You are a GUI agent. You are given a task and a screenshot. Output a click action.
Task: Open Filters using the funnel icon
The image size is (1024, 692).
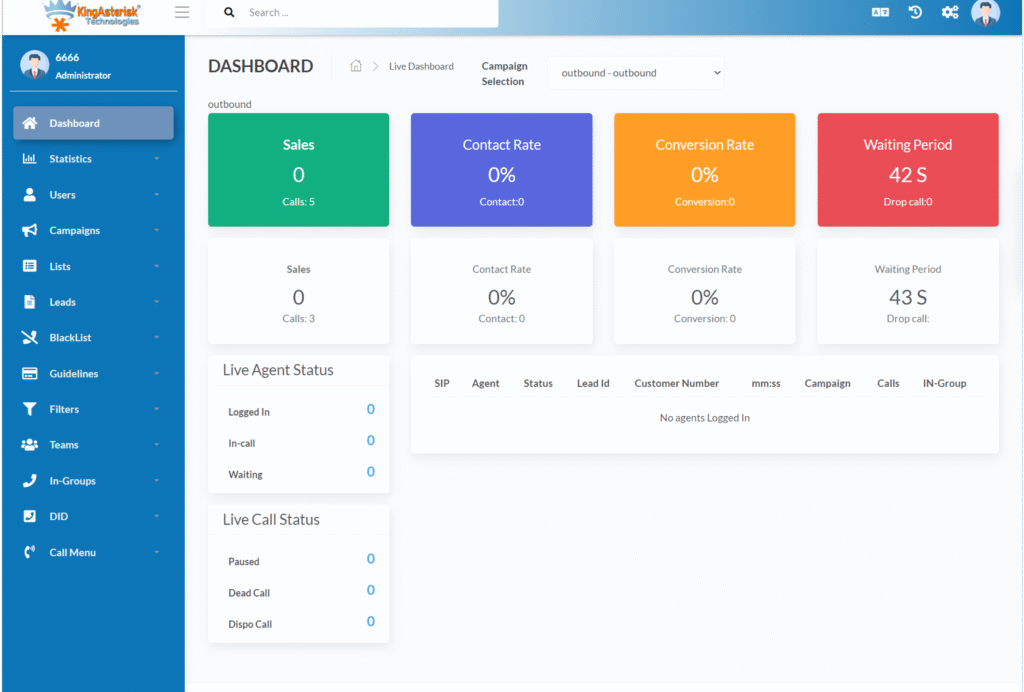30,409
